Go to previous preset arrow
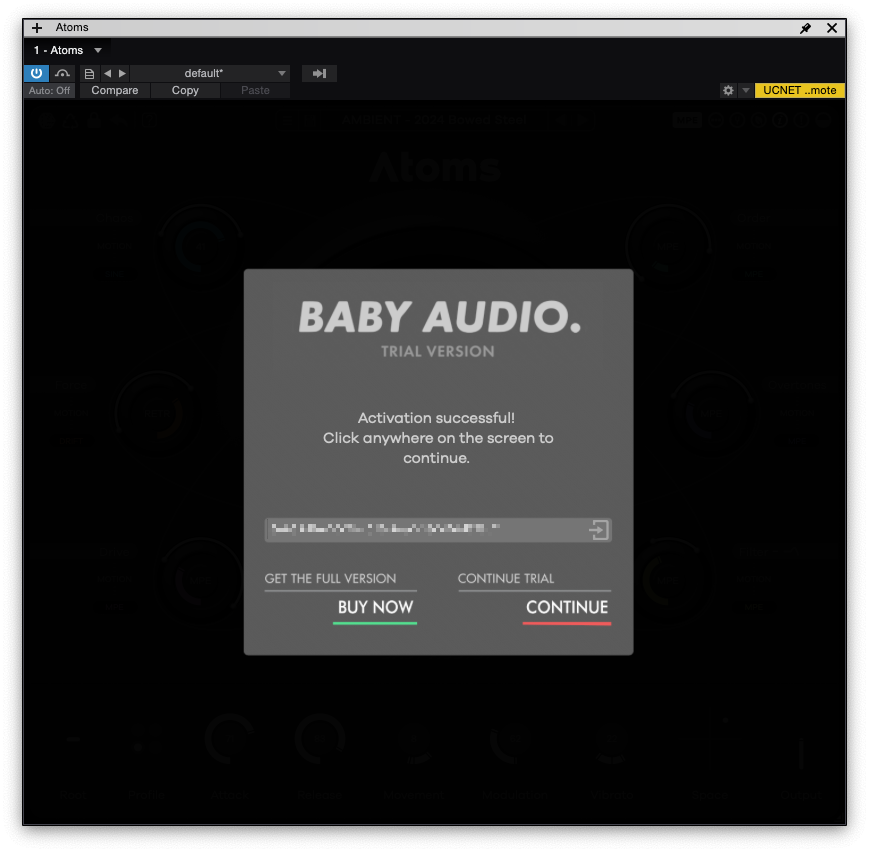This screenshot has width=869, height=852. (108, 73)
